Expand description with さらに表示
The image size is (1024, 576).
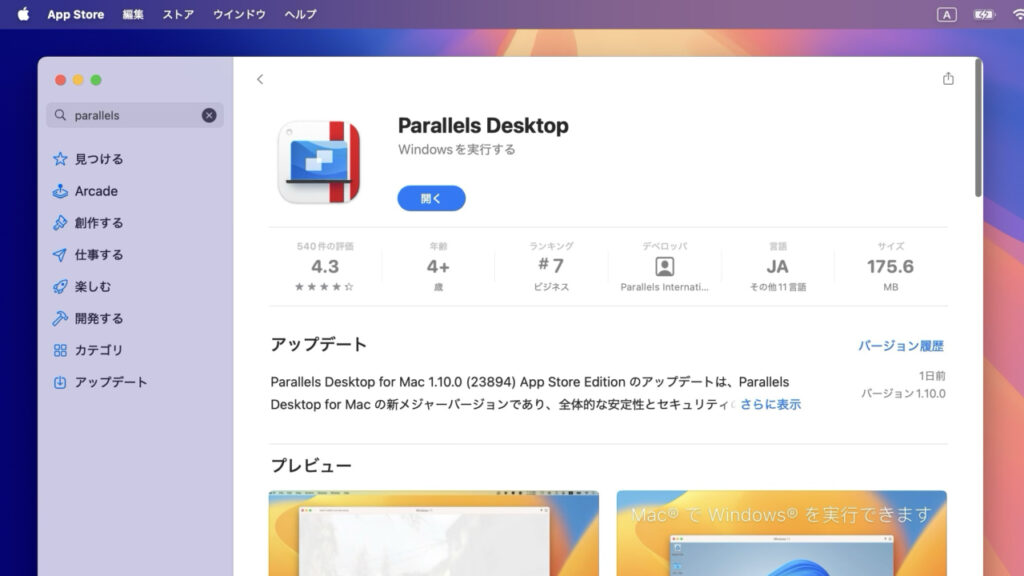click(770, 404)
